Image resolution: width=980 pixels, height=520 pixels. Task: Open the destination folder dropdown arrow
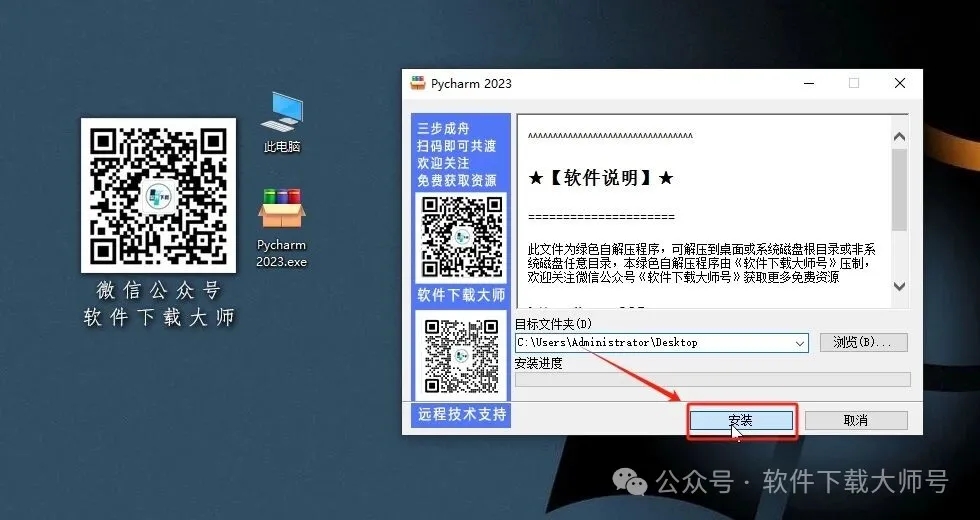coord(799,343)
